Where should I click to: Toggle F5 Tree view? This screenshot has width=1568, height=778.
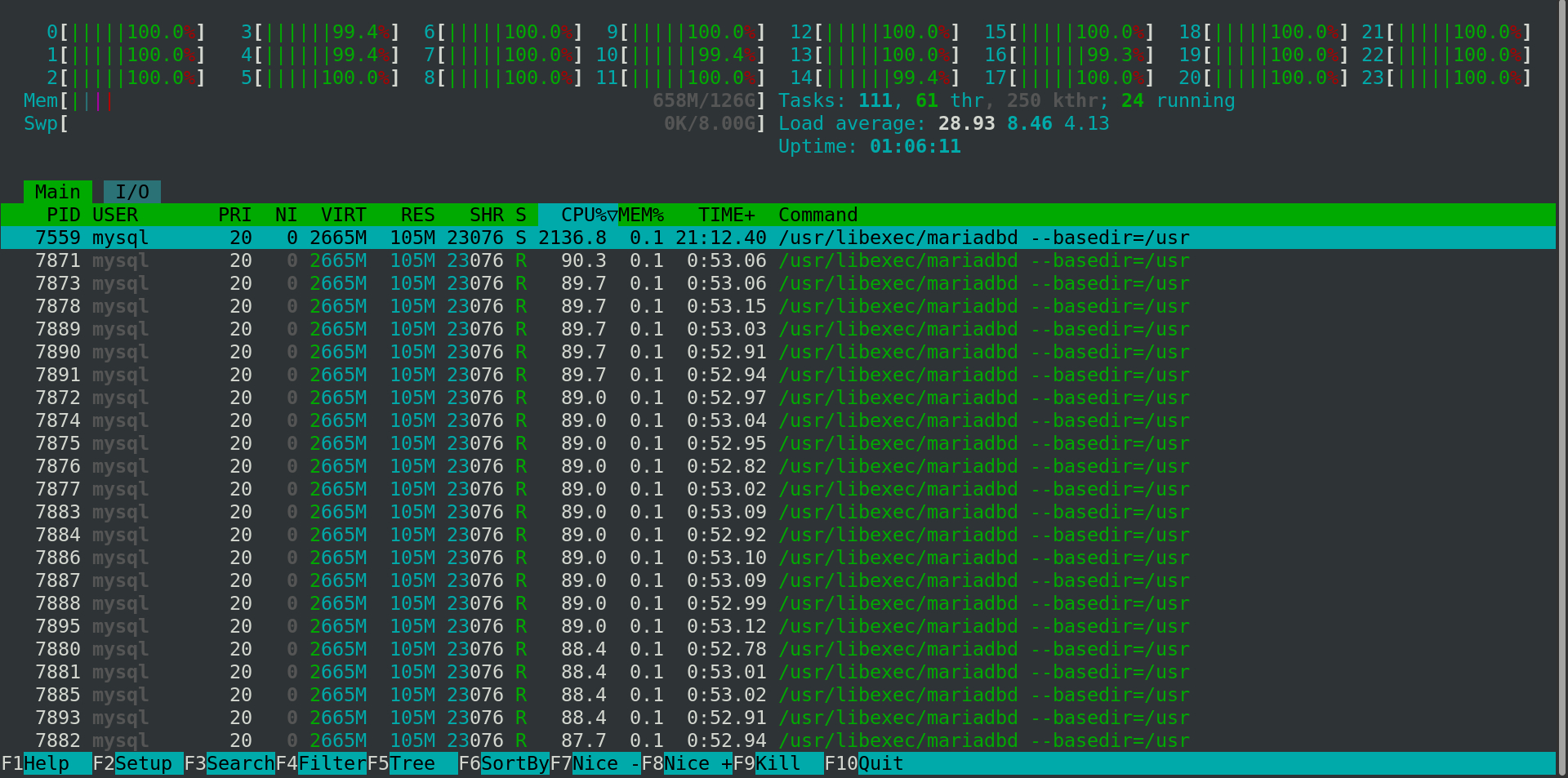click(412, 763)
